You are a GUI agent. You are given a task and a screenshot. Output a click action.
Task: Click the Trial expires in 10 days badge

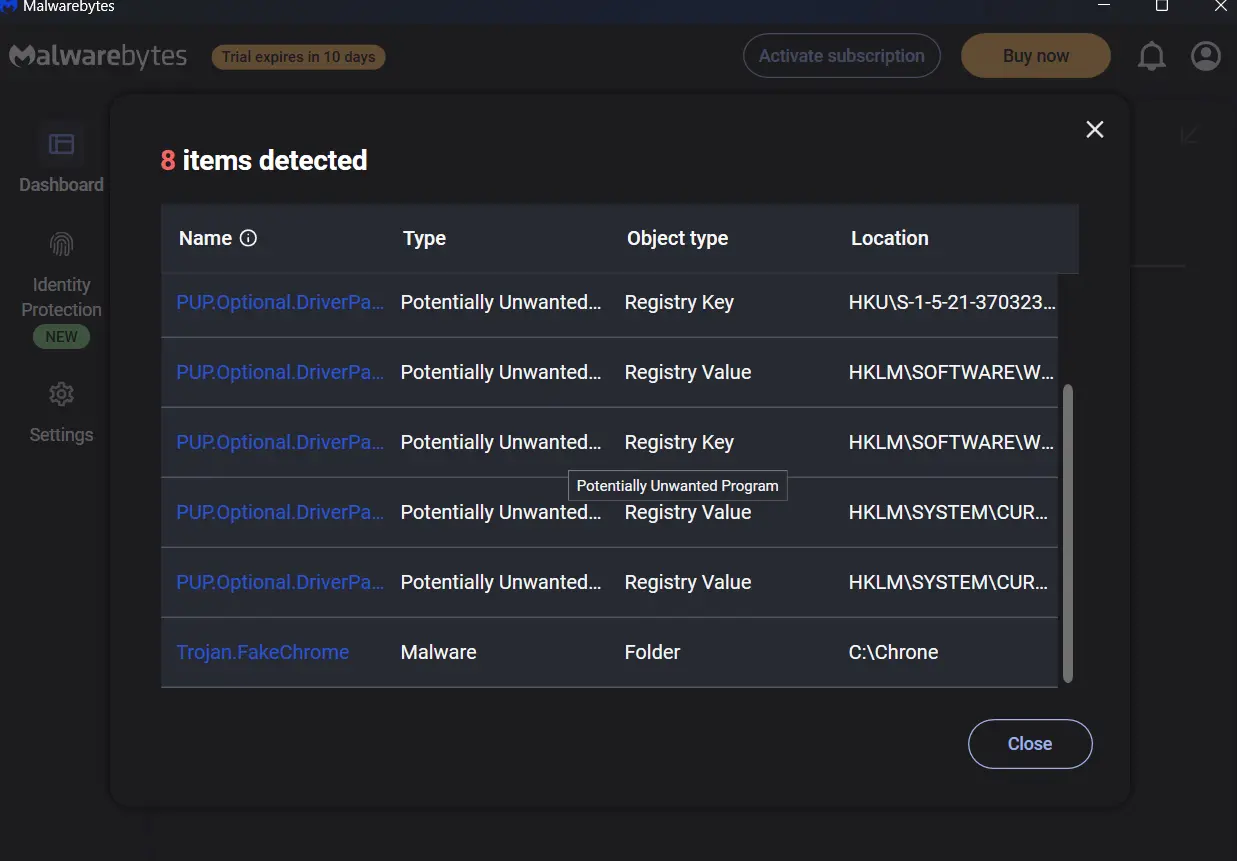pyautogui.click(x=298, y=57)
